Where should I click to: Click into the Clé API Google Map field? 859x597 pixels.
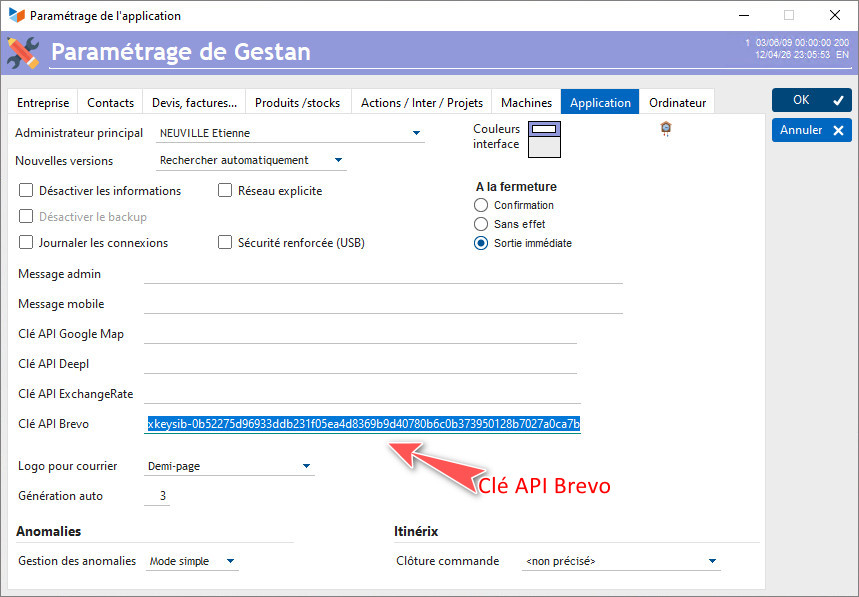click(360, 334)
